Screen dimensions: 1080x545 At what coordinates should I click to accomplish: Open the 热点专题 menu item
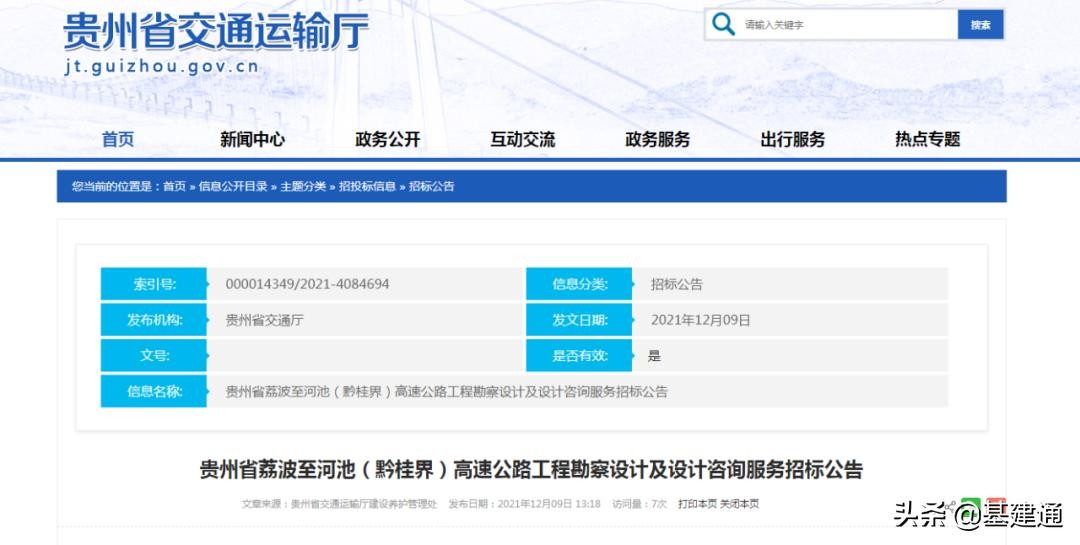click(x=927, y=140)
